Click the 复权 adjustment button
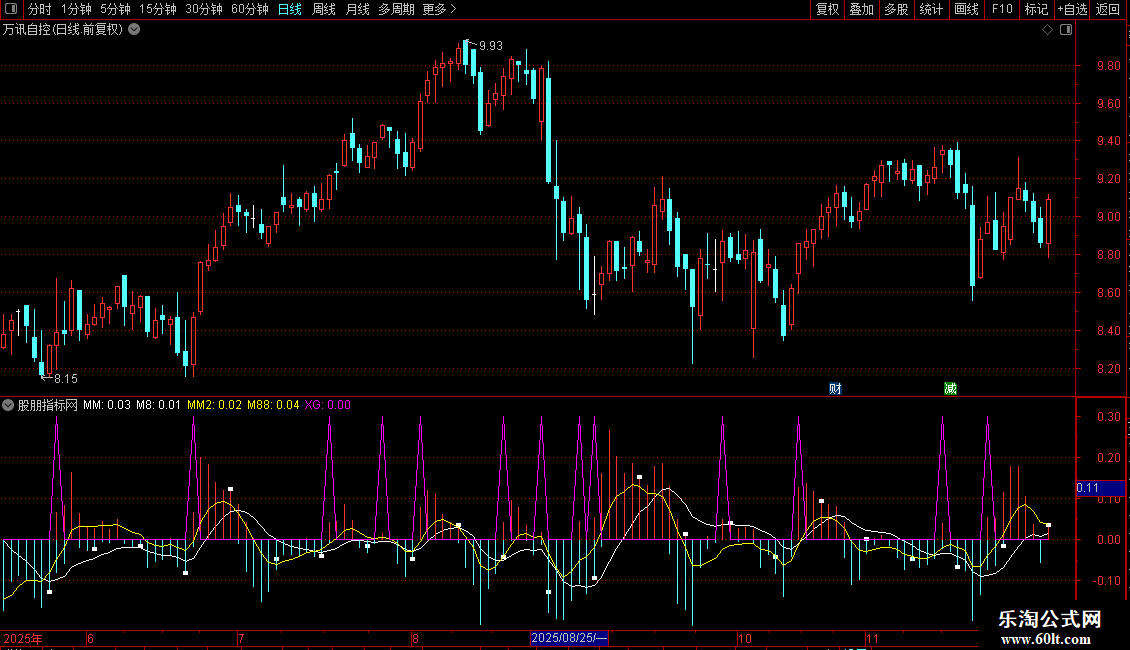This screenshot has height=650, width=1130. click(827, 9)
